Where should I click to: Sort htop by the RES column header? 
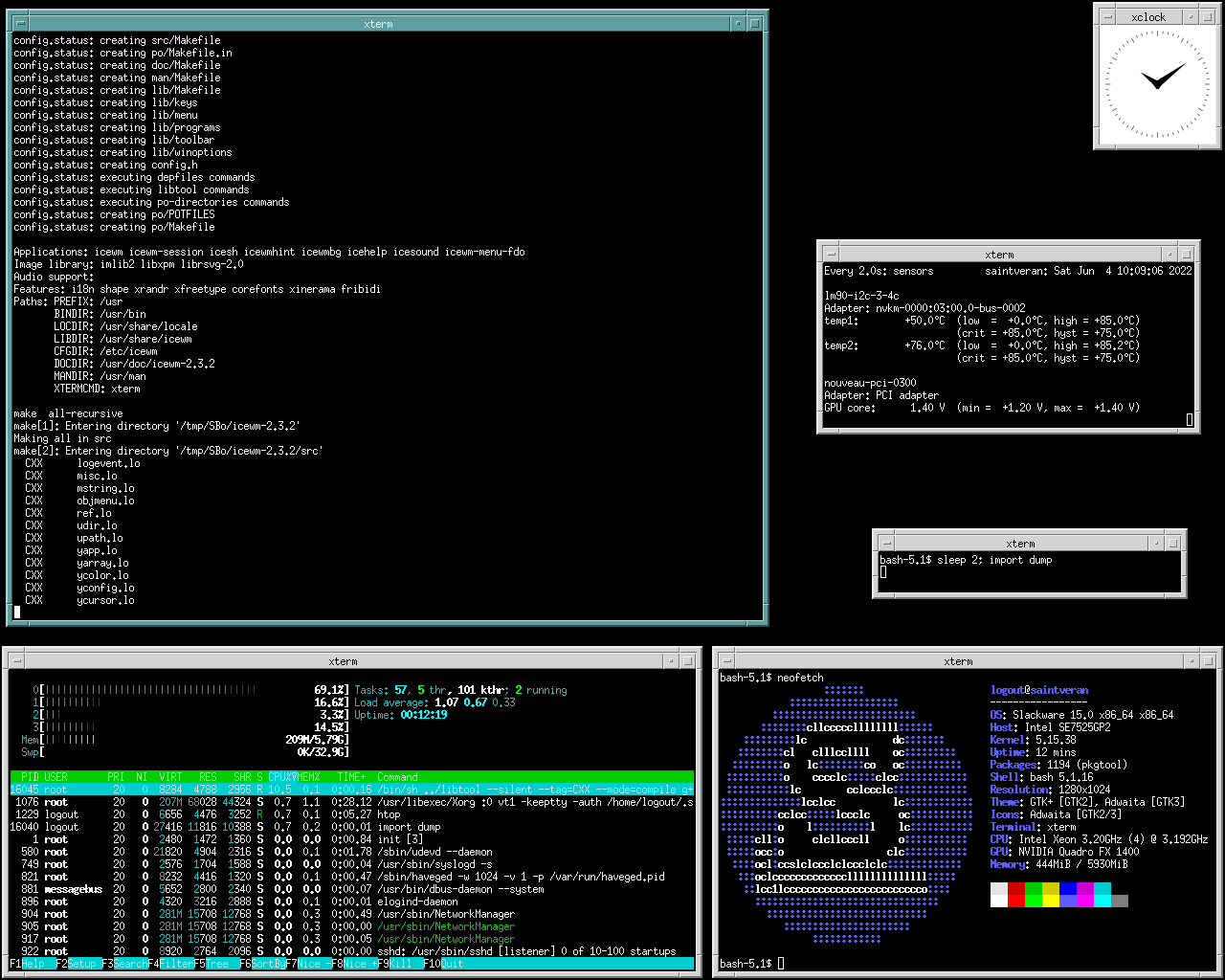click(208, 777)
